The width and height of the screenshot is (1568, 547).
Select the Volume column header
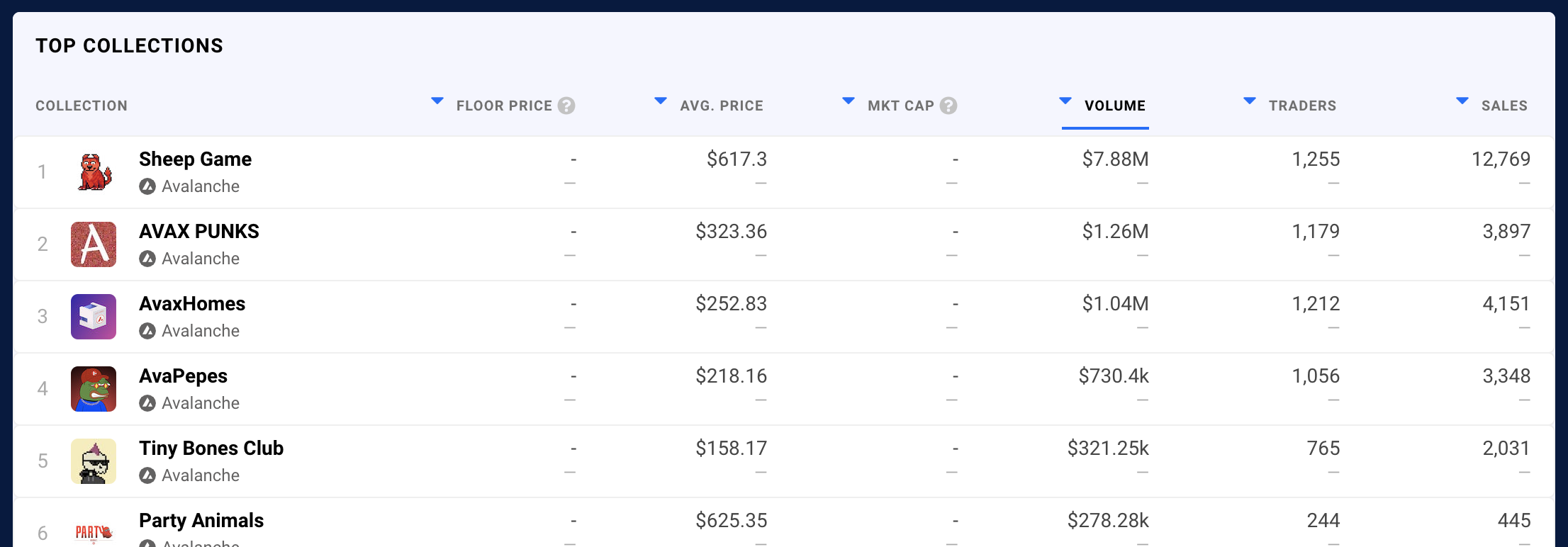1114,106
